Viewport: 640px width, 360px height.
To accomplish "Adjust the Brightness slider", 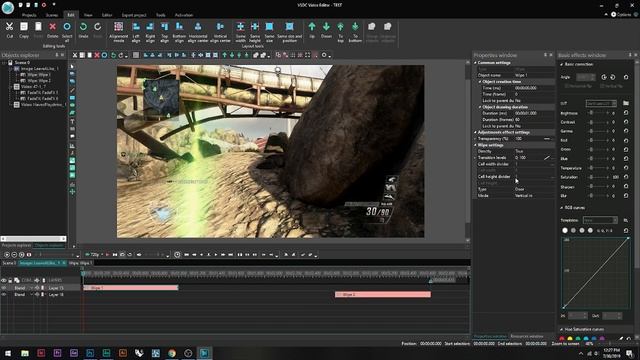I will pyautogui.click(x=598, y=113).
